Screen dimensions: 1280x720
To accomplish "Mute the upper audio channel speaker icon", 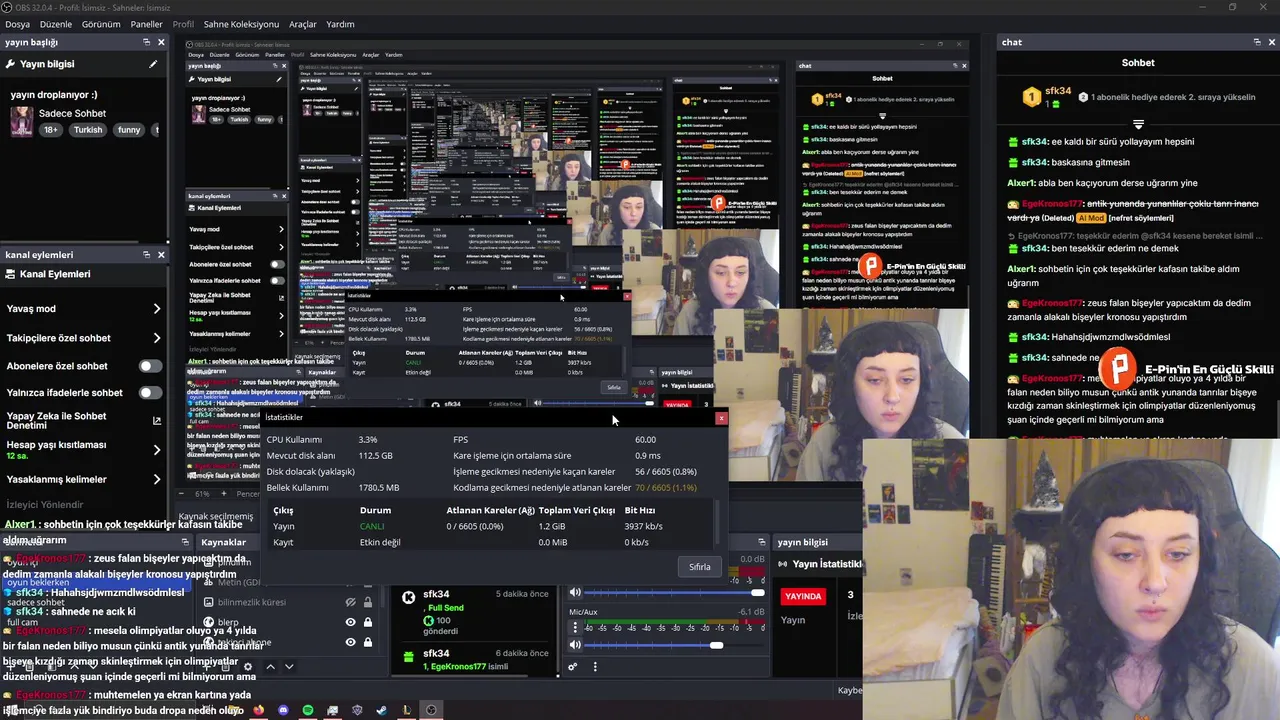I will pos(575,592).
